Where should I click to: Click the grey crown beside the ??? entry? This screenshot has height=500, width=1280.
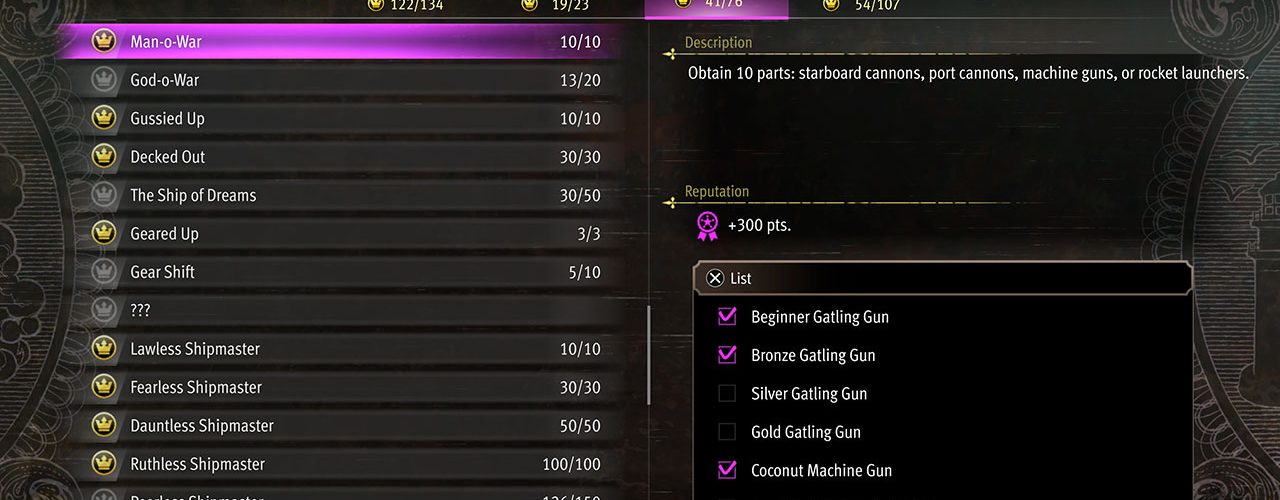pos(103,310)
